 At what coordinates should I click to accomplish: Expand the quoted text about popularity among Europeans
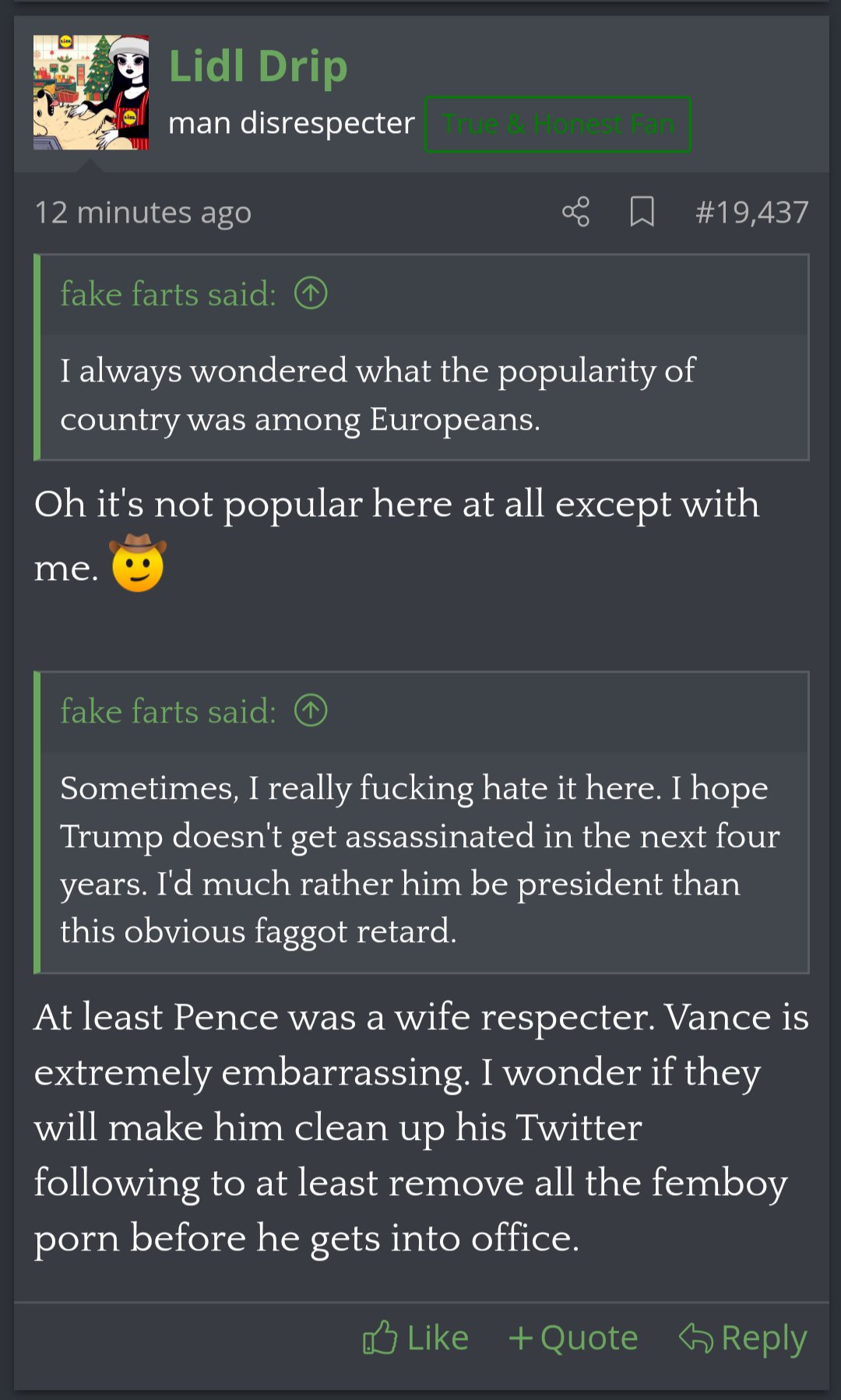tap(424, 395)
